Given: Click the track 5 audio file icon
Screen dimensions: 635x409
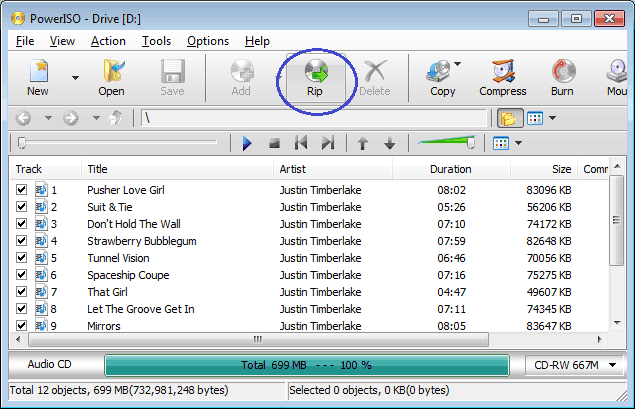Looking at the screenshot, I should pyautogui.click(x=41, y=258).
